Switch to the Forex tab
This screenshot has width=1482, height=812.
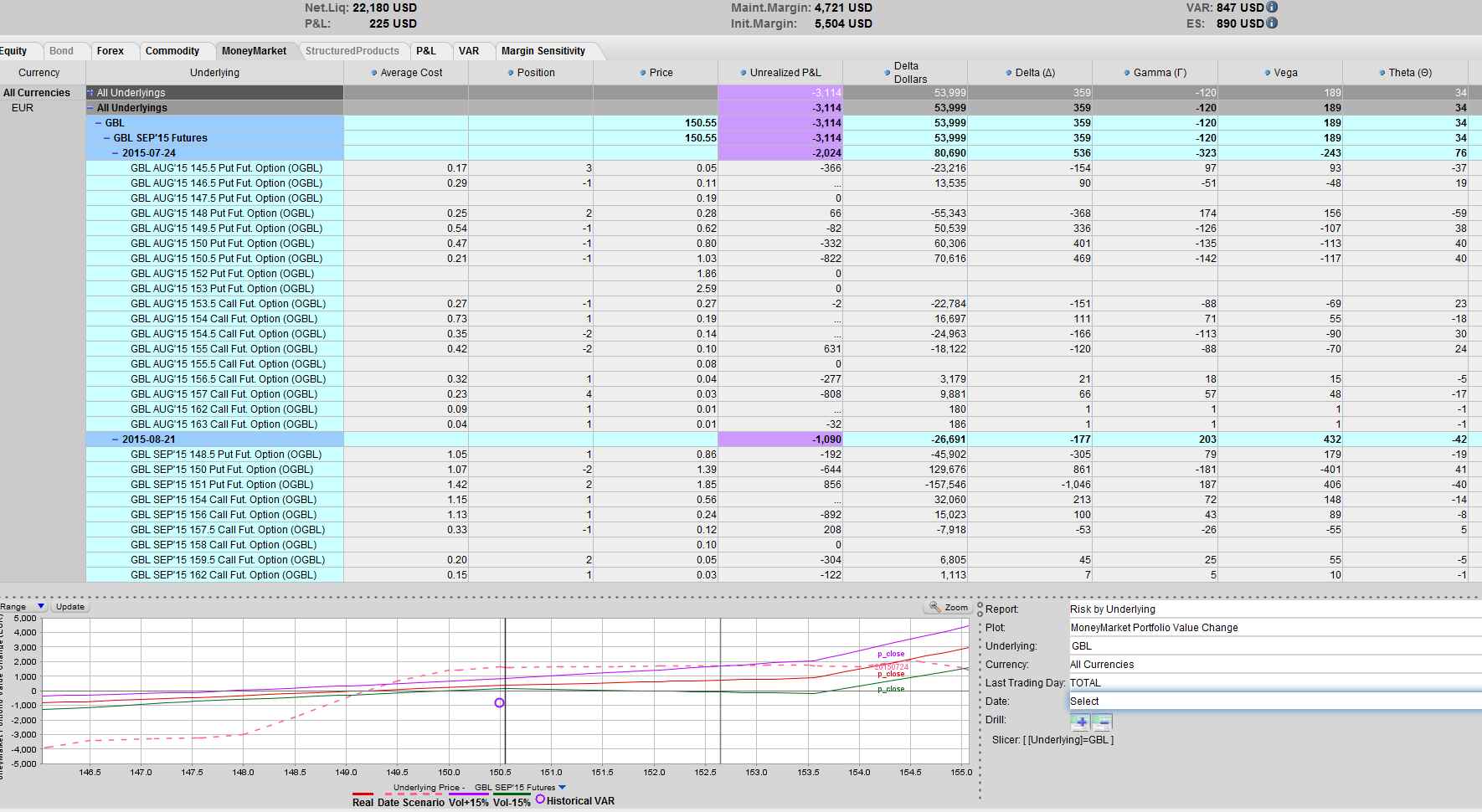pyautogui.click(x=110, y=51)
